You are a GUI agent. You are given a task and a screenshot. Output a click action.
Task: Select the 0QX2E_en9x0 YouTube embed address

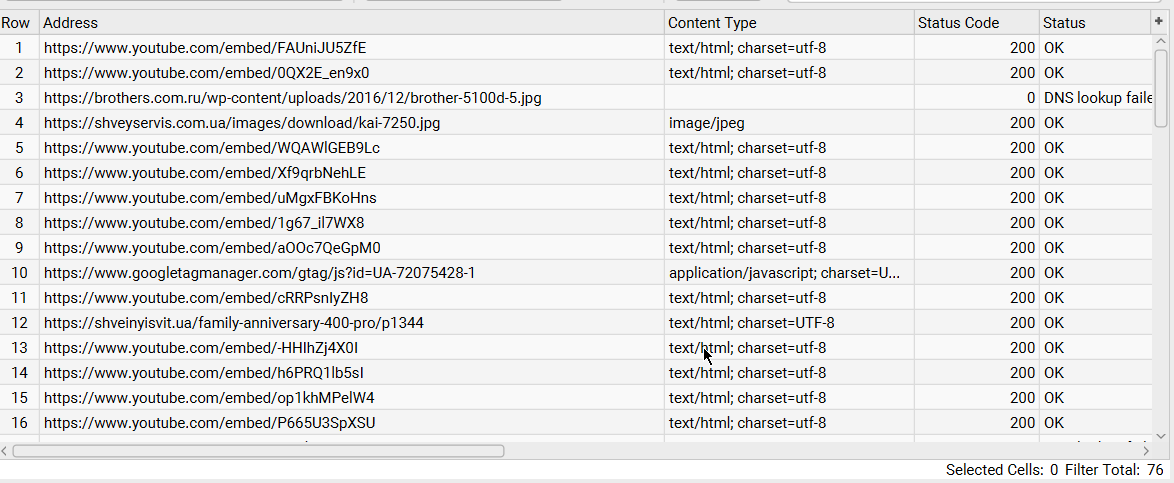click(x=206, y=73)
